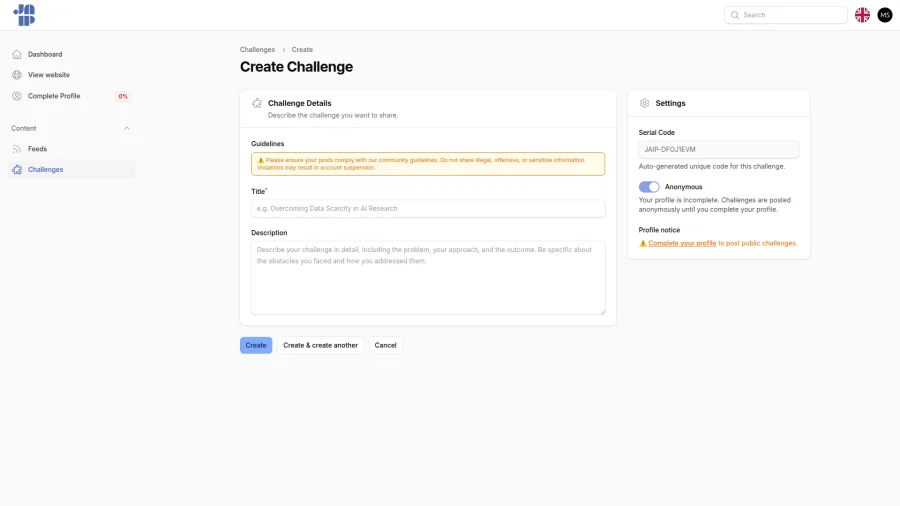The height and width of the screenshot is (506, 900).
Task: Click into the Description text area
Action: pos(428,278)
